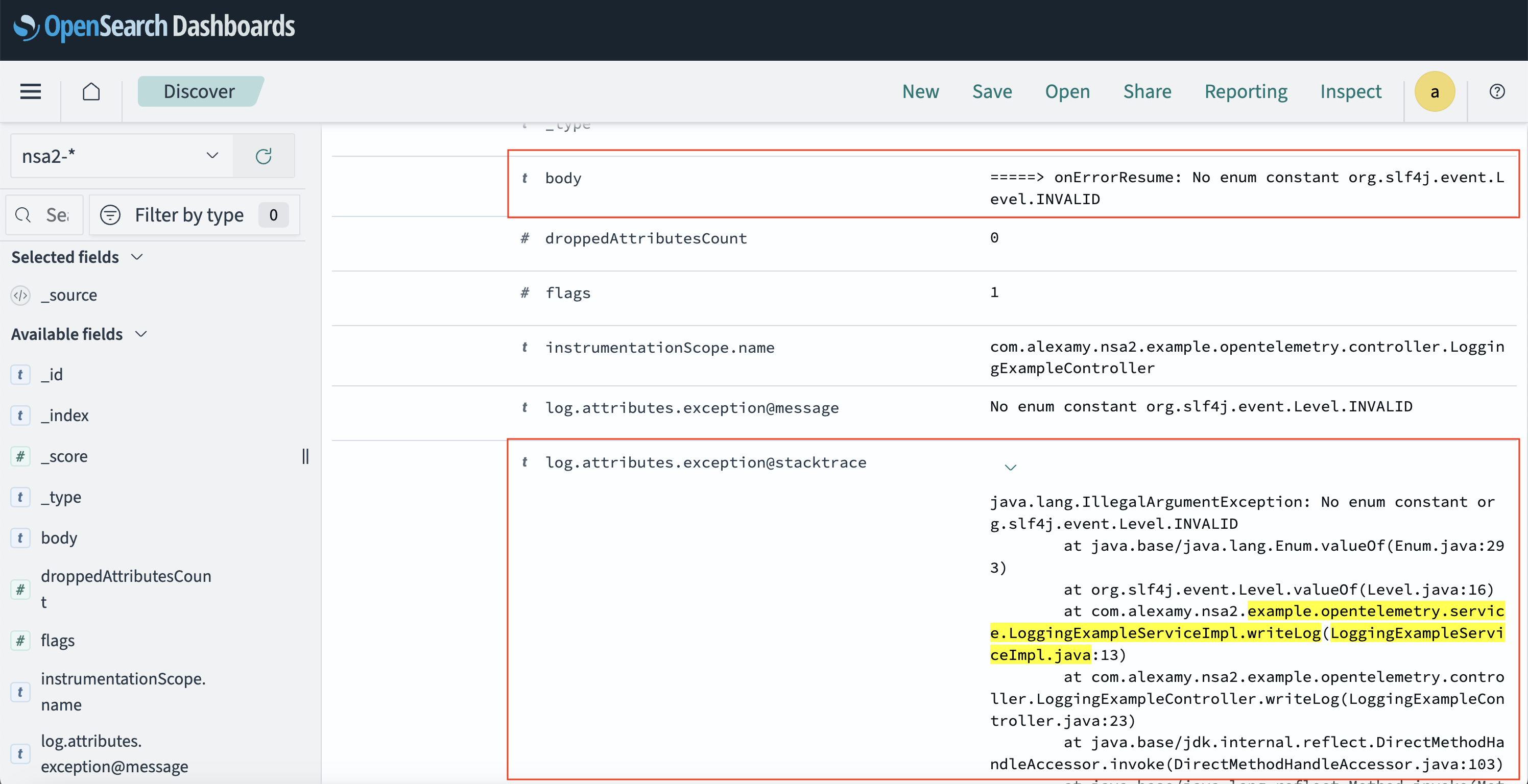1528x784 pixels.
Task: Click the filter icon beside Filter by type
Action: [x=110, y=215]
